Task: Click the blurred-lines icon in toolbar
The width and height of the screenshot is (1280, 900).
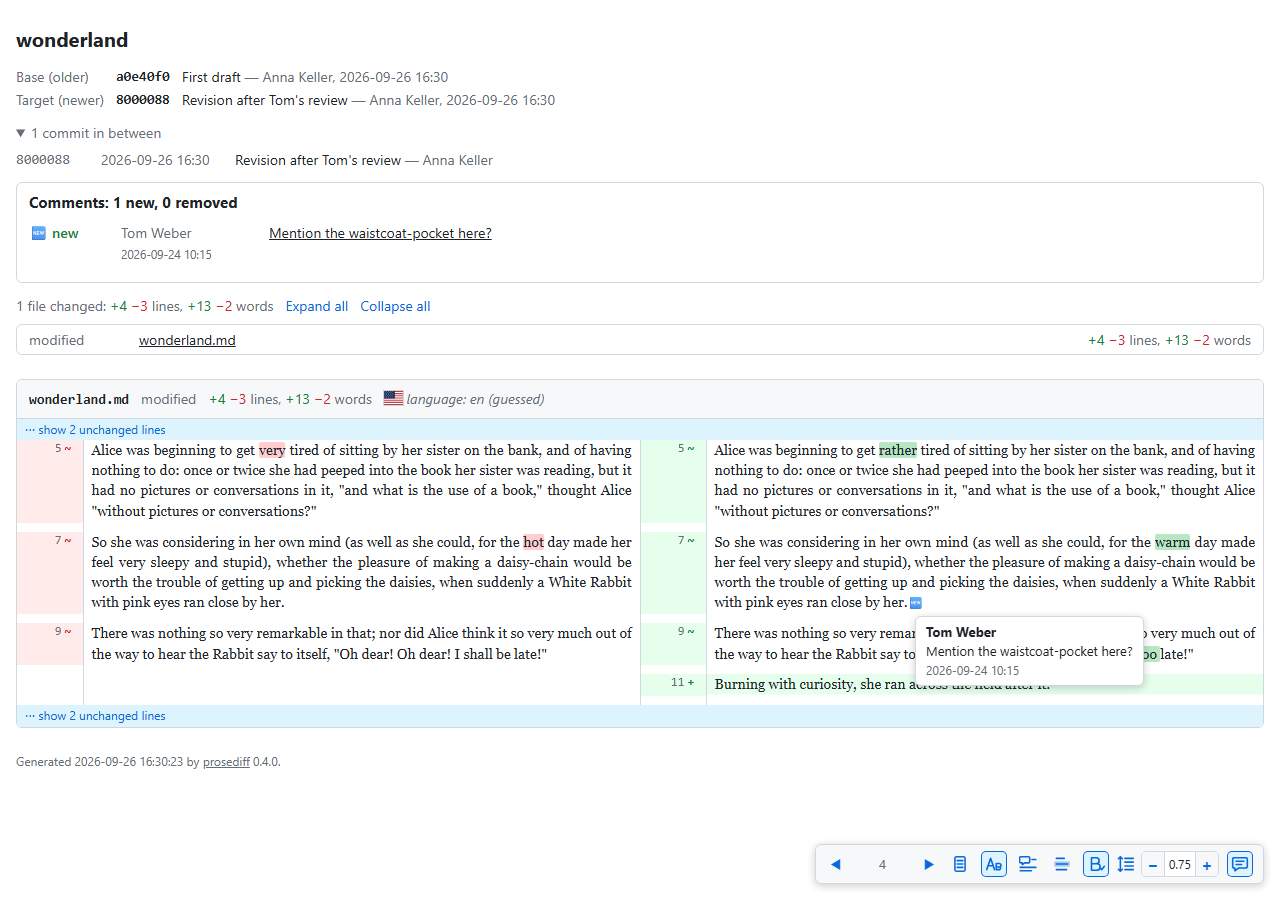Action: point(1062,864)
